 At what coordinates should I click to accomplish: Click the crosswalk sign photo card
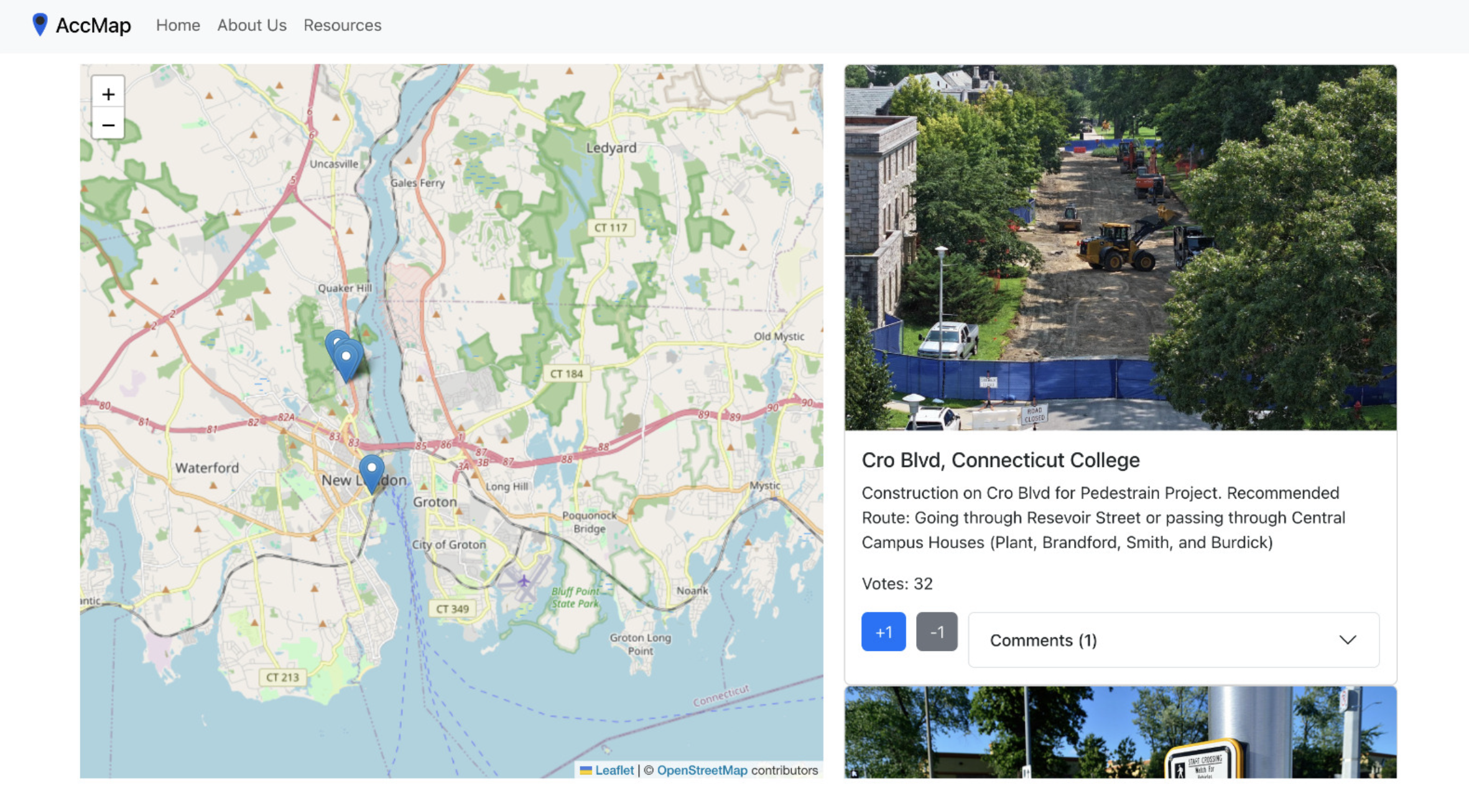pyautogui.click(x=1120, y=732)
